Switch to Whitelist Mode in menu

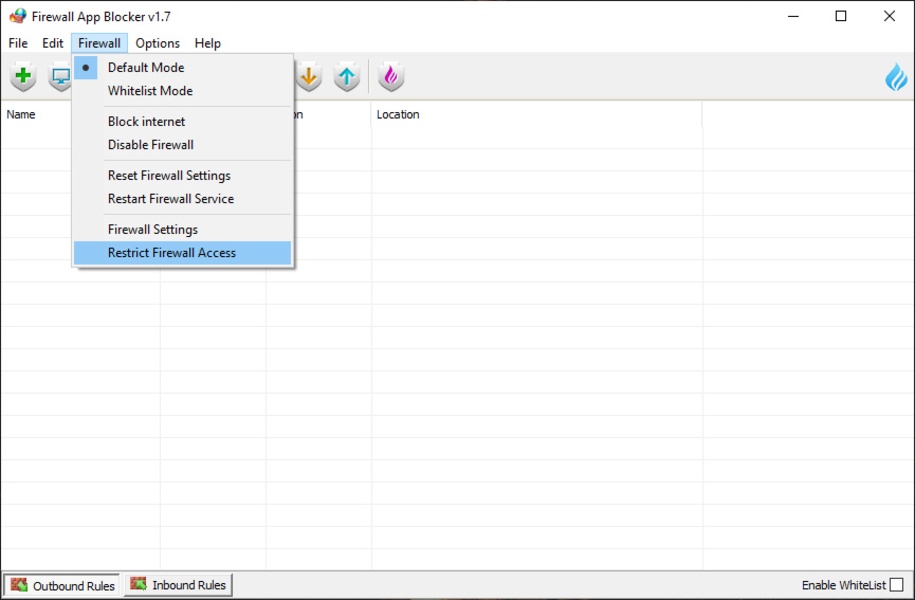150,91
